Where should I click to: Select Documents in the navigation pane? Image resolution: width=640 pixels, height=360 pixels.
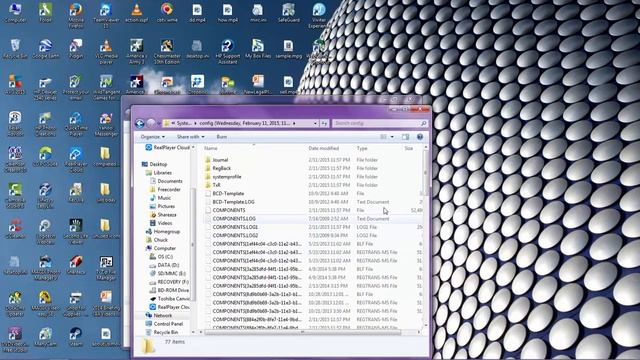(x=170, y=181)
